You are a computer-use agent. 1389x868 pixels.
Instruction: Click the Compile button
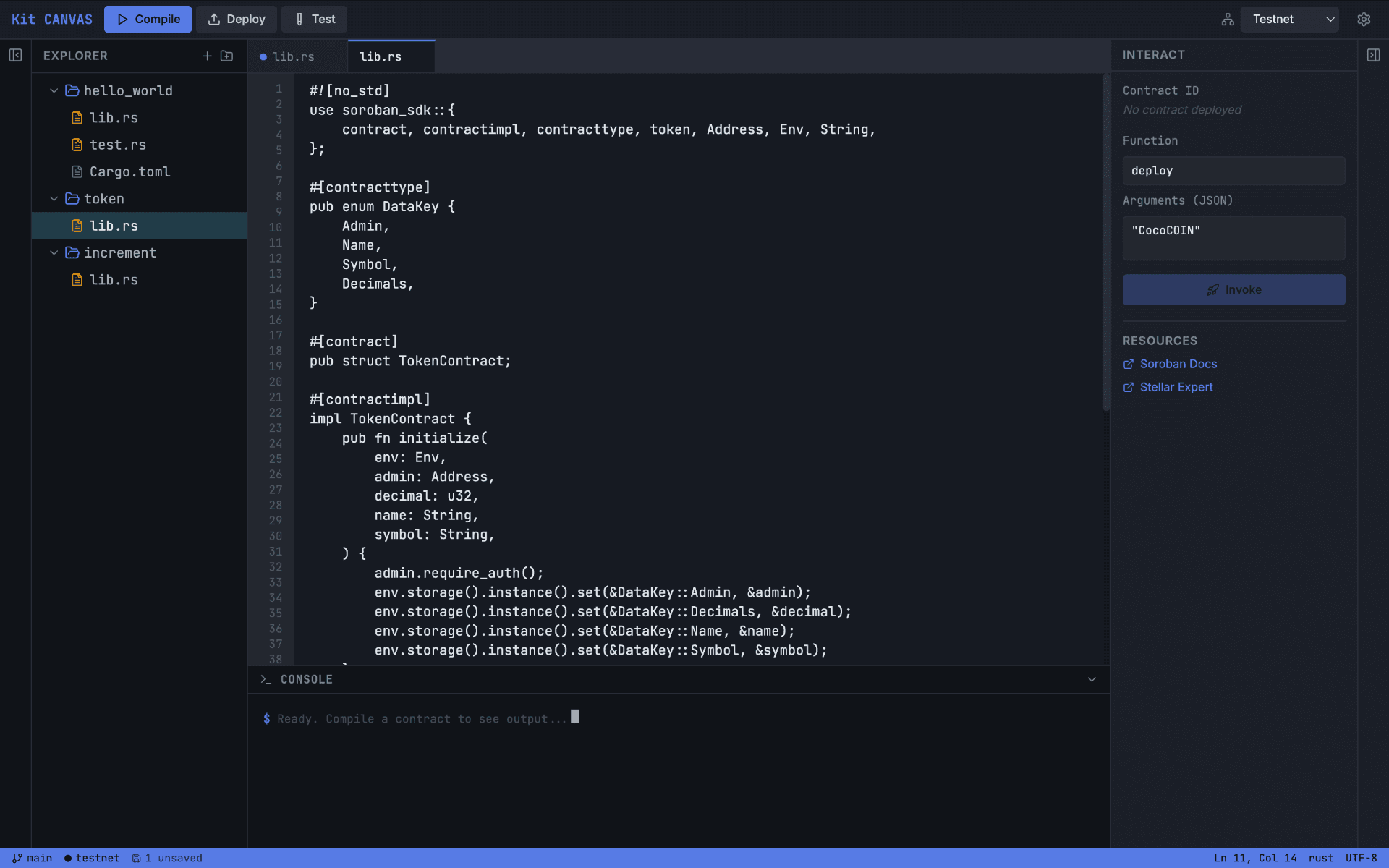148,19
